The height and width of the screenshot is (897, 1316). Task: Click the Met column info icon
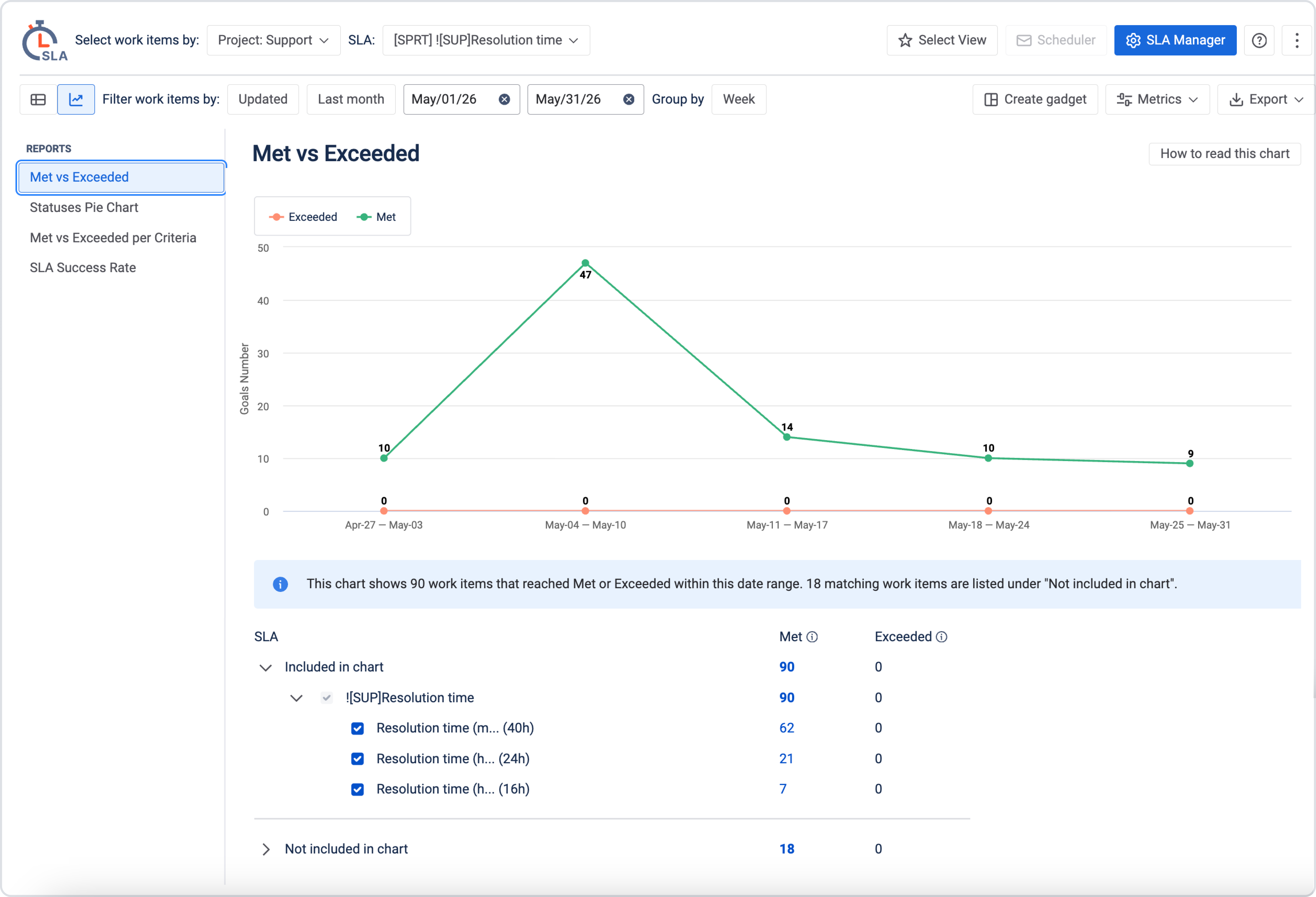point(812,637)
